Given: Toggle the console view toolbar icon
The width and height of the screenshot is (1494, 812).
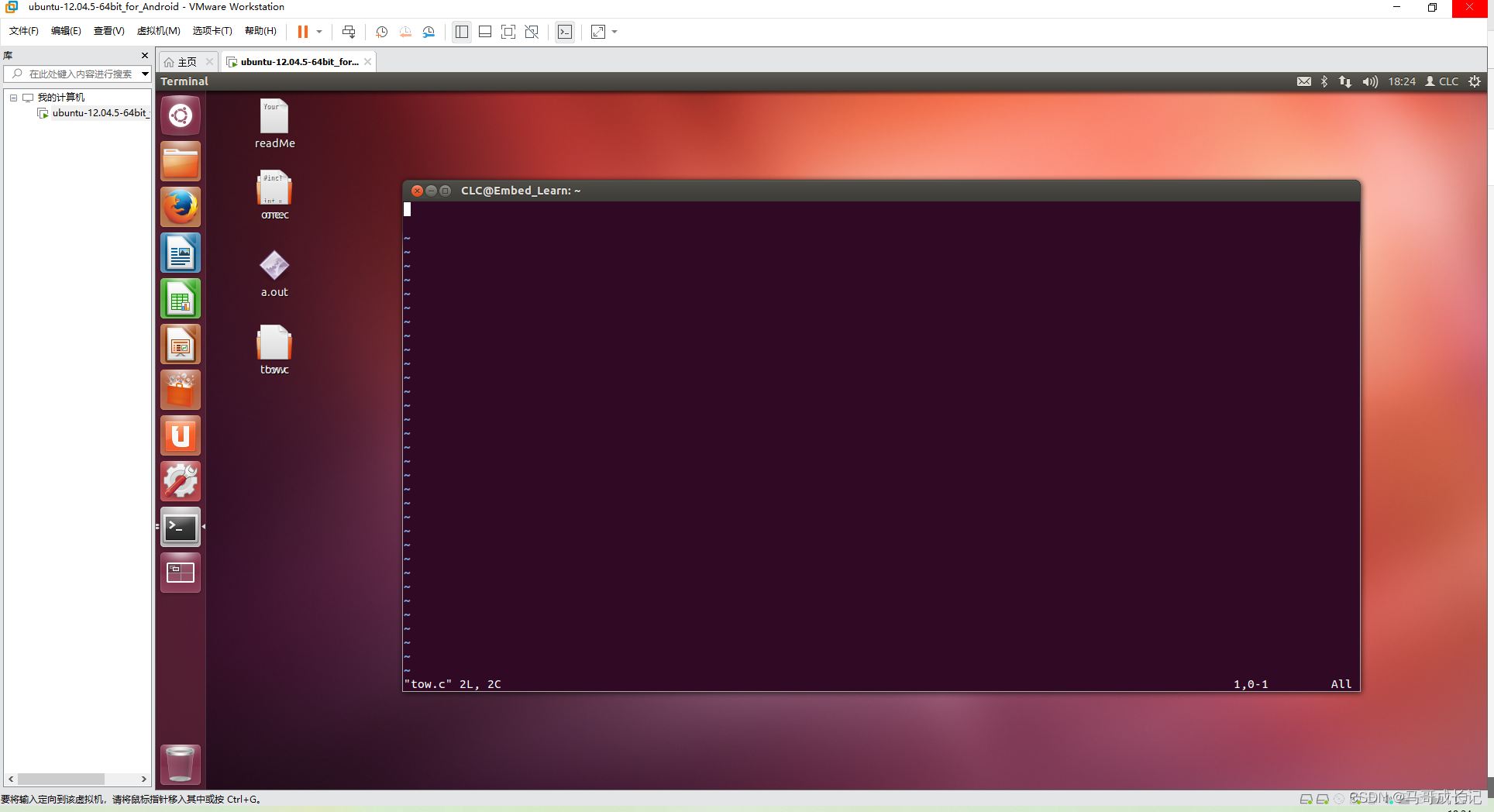Looking at the screenshot, I should coord(565,32).
